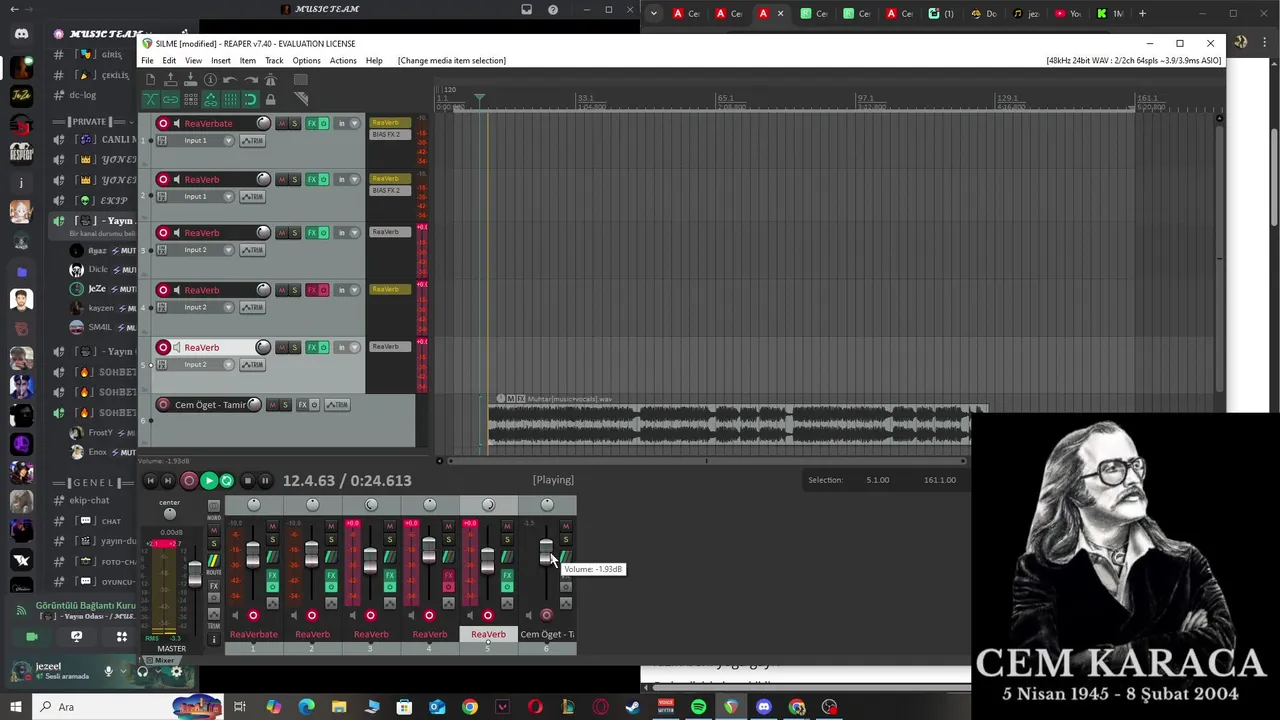
Task: Toggle record monitoring speaker on track 5
Action: coord(177,347)
